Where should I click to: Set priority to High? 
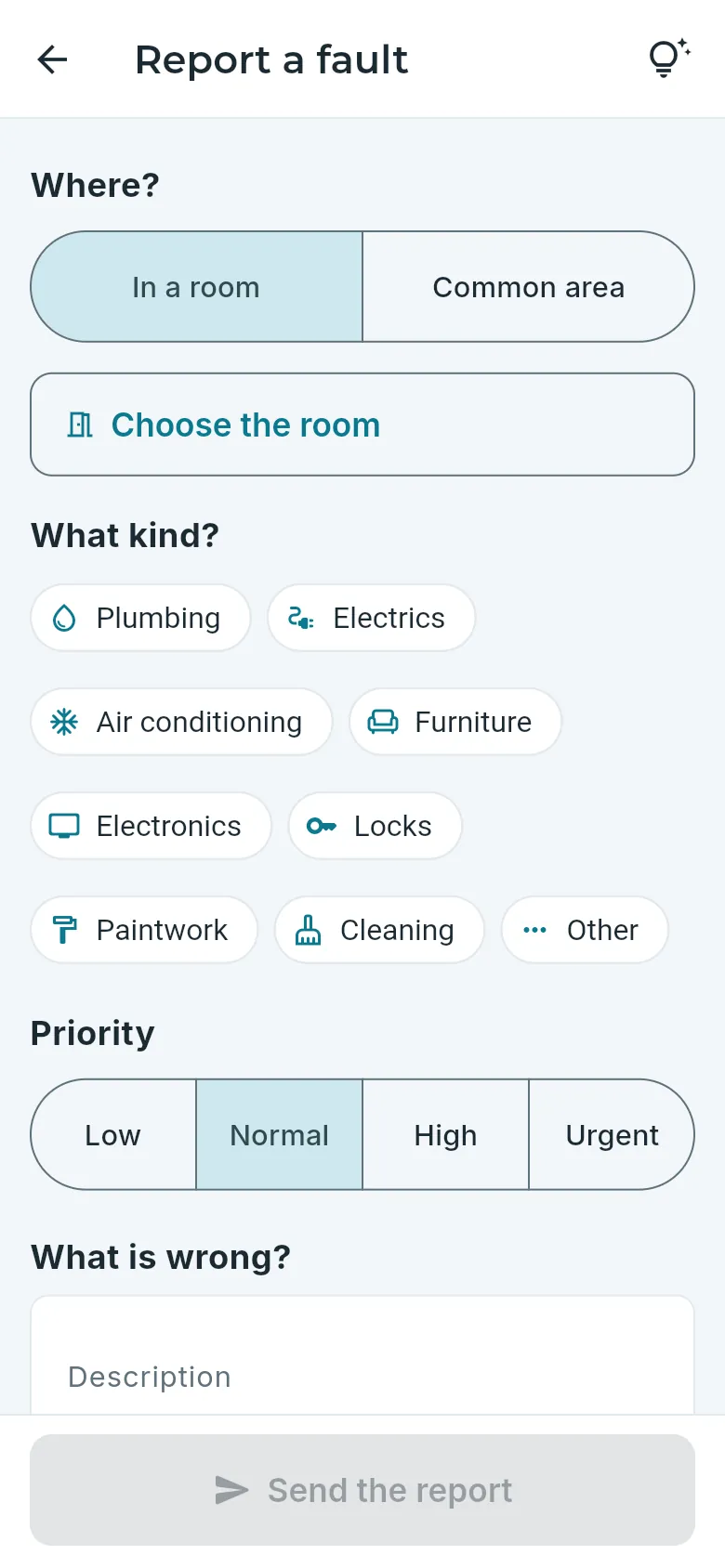[x=445, y=1134]
